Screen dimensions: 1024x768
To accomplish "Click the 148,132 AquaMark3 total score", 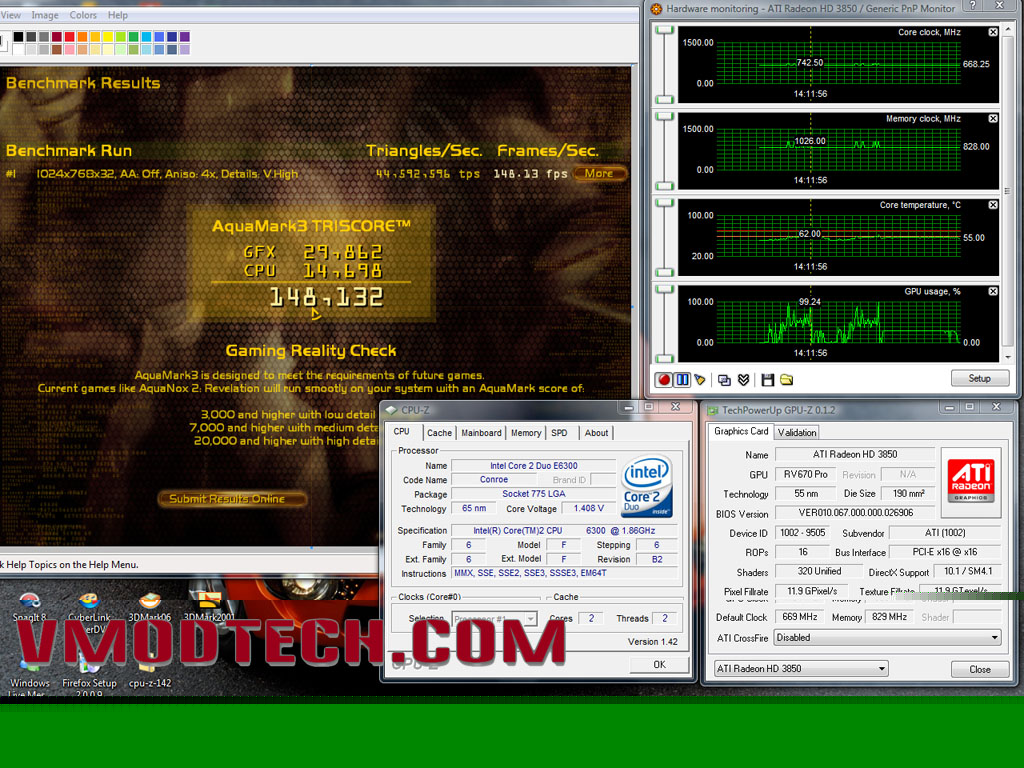I will pos(327,298).
